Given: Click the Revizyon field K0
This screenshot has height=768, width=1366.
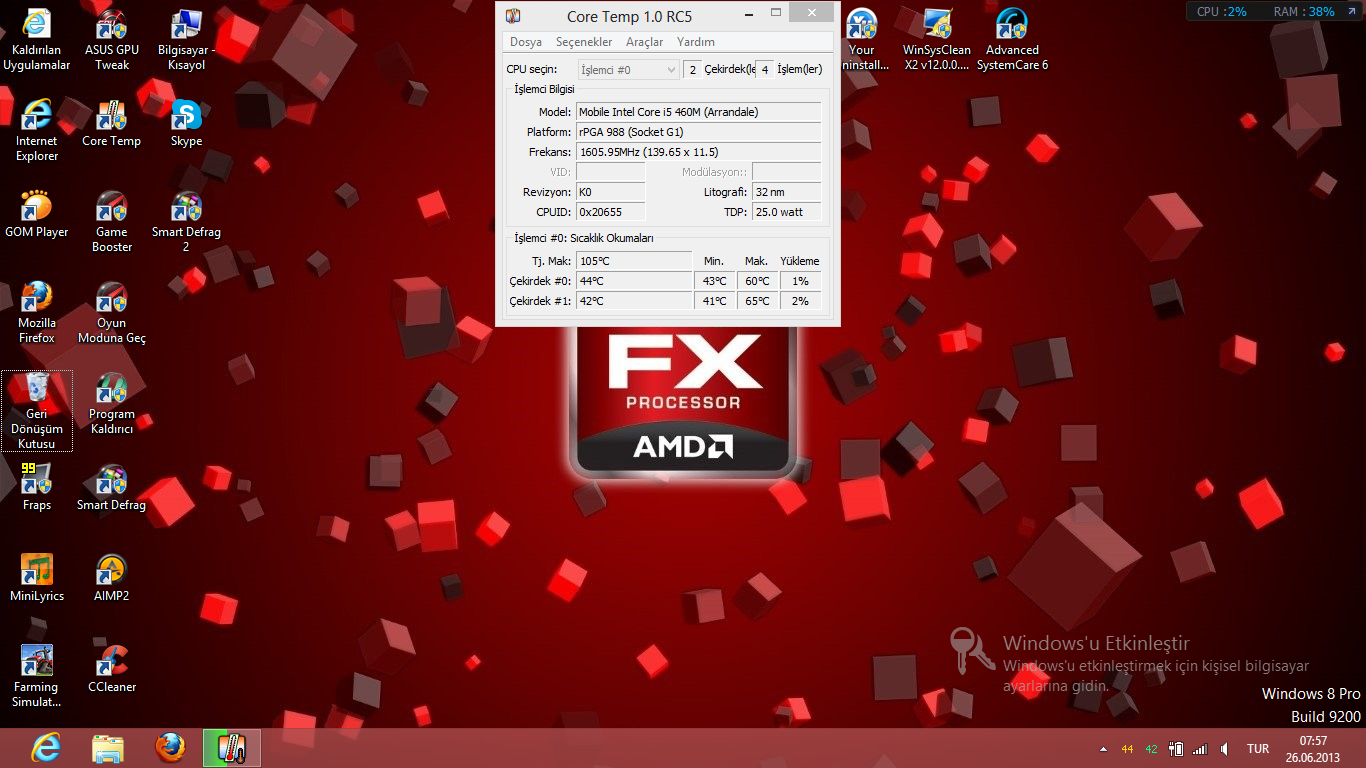Looking at the screenshot, I should pos(611,192).
